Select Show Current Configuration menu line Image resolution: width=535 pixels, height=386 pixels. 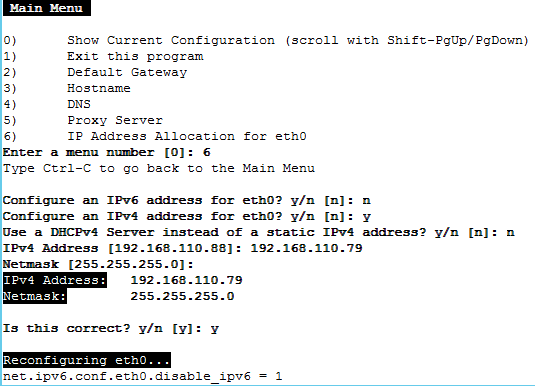(266, 40)
